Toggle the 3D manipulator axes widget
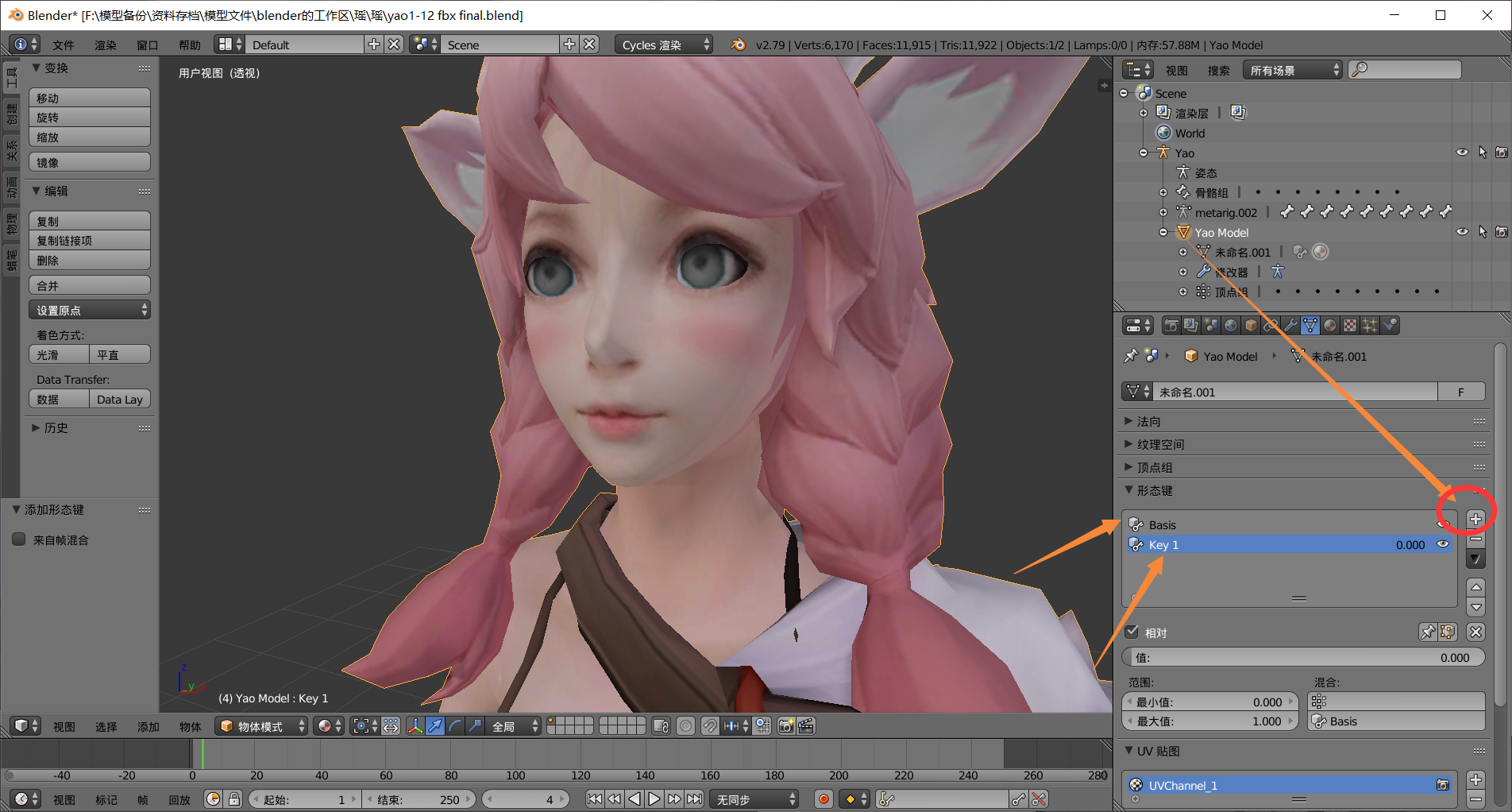 (415, 726)
